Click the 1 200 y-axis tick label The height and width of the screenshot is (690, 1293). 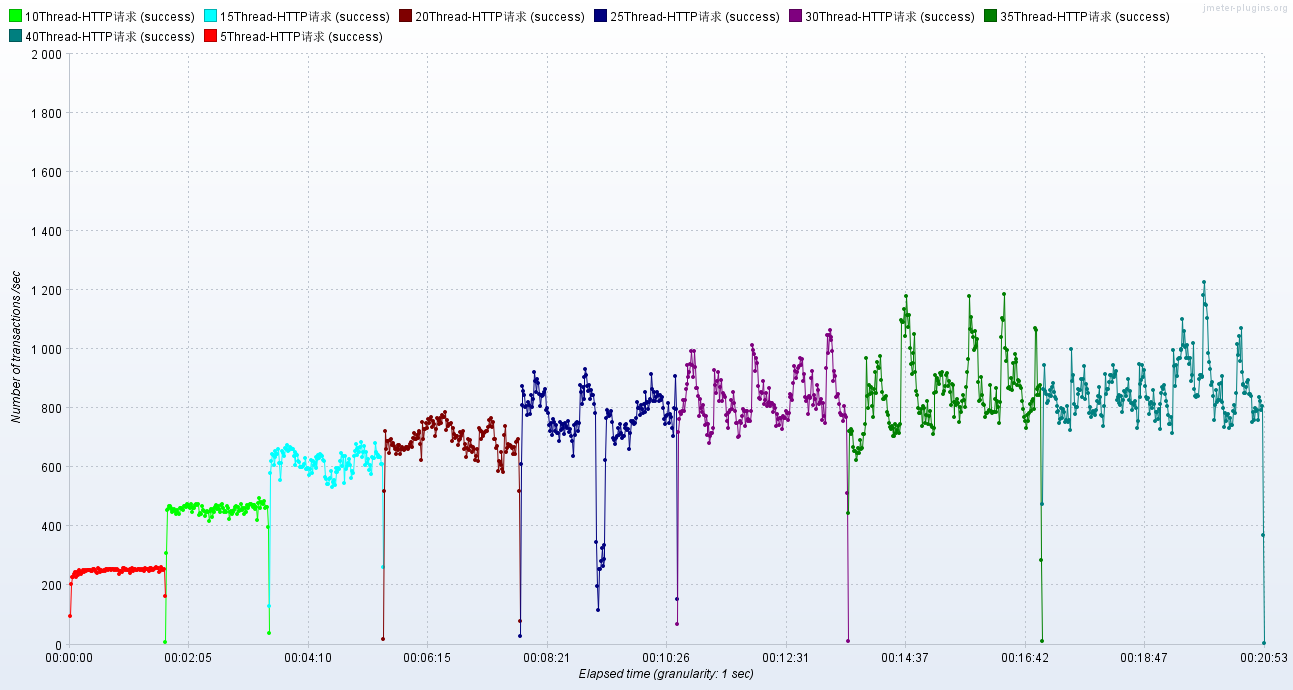coord(46,291)
